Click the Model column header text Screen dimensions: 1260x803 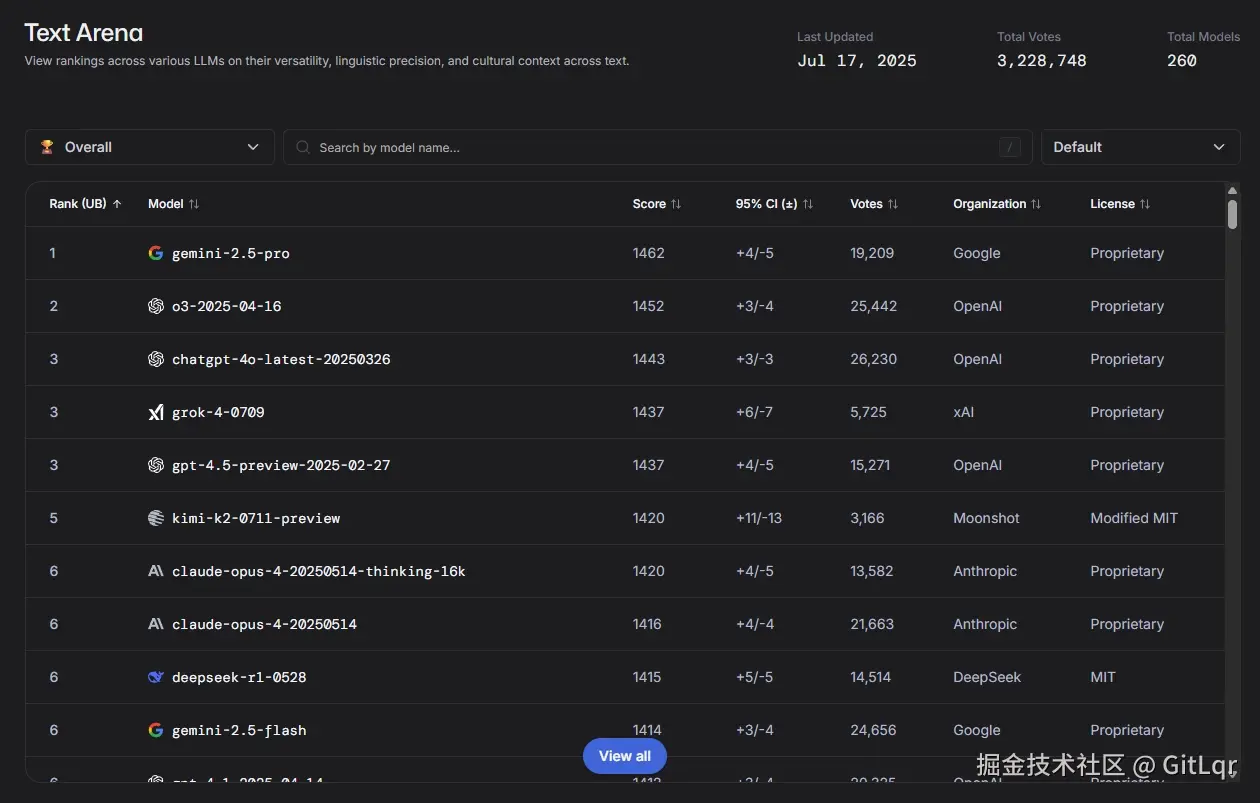[166, 204]
